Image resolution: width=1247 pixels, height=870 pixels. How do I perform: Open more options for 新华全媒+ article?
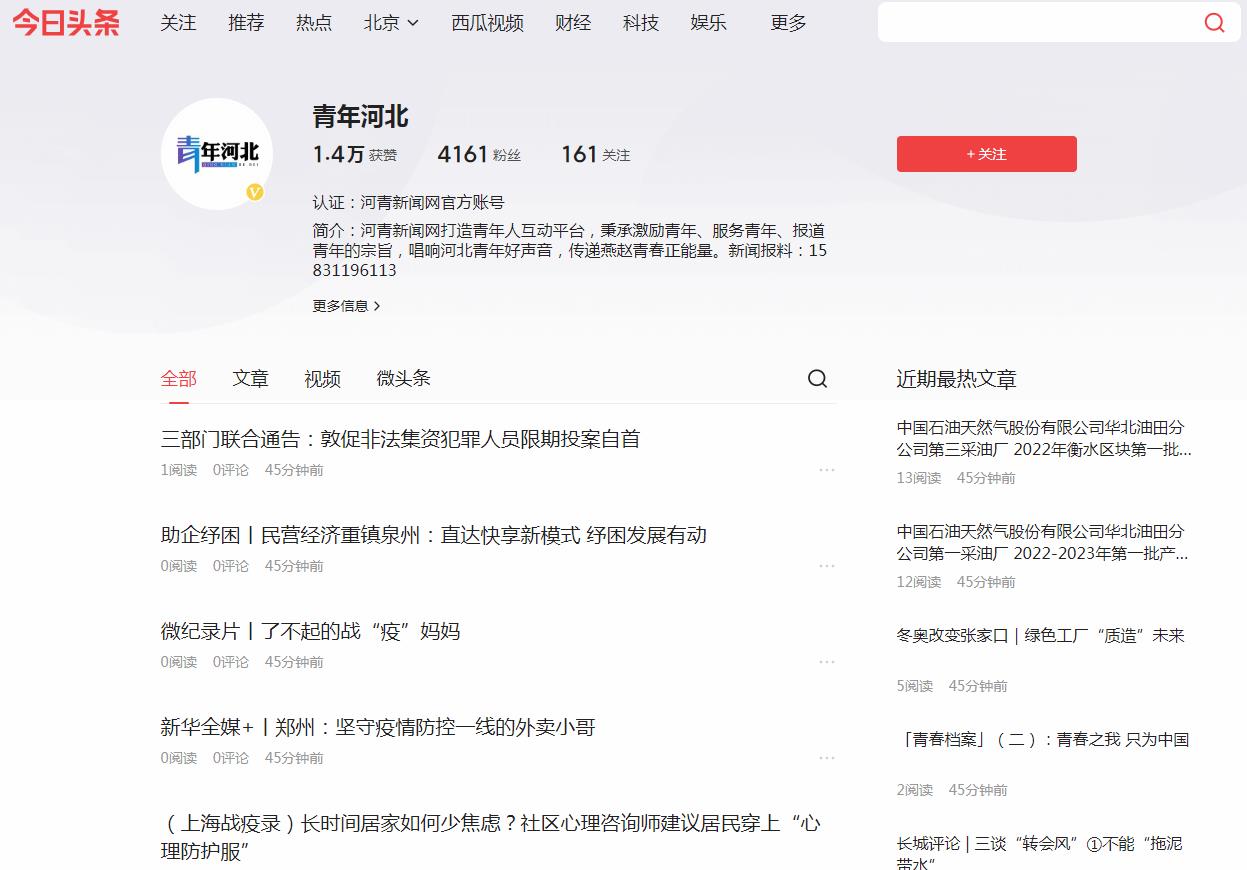tap(826, 758)
